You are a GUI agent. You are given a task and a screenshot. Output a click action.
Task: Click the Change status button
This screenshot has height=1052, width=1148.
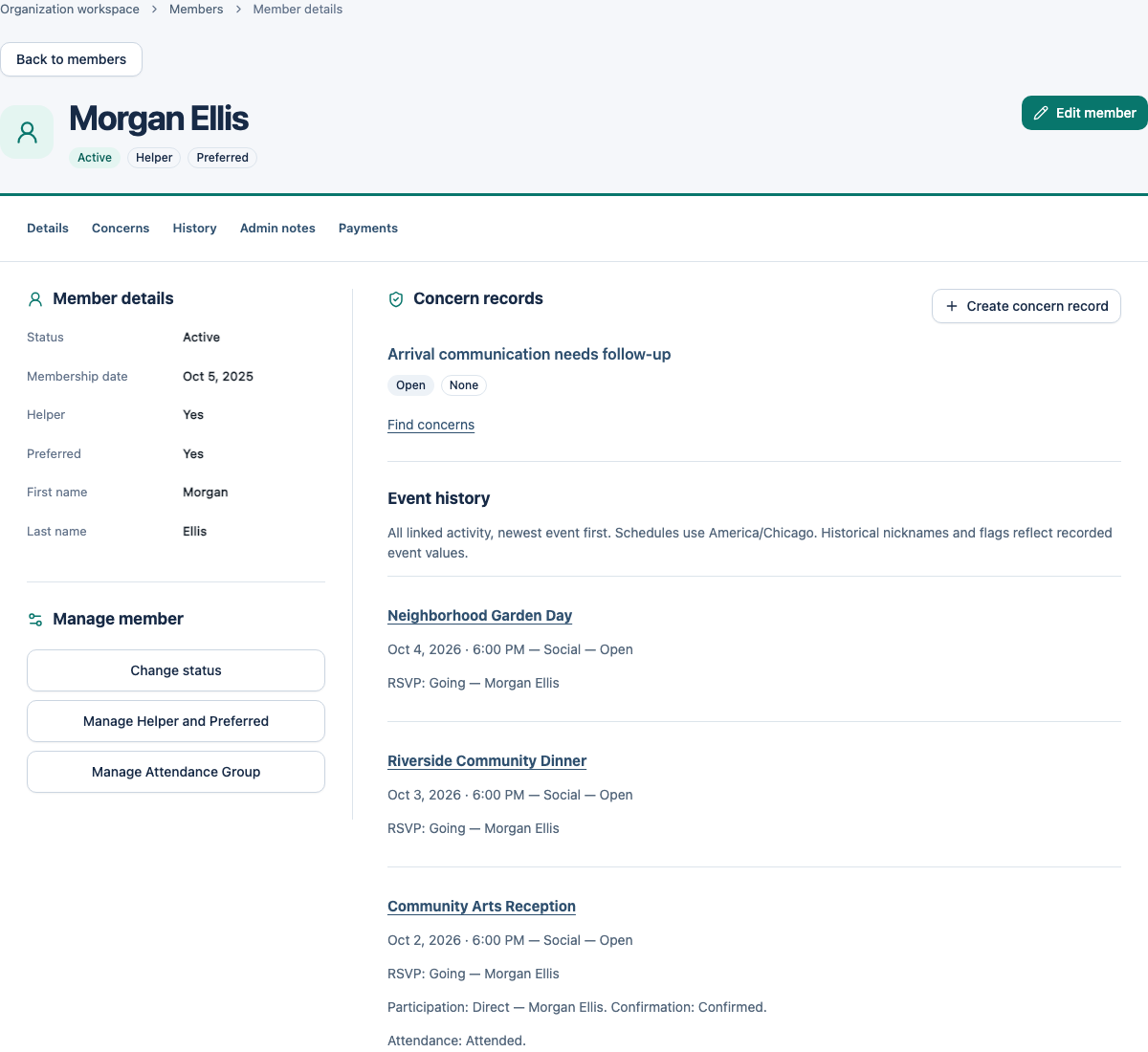click(x=176, y=670)
